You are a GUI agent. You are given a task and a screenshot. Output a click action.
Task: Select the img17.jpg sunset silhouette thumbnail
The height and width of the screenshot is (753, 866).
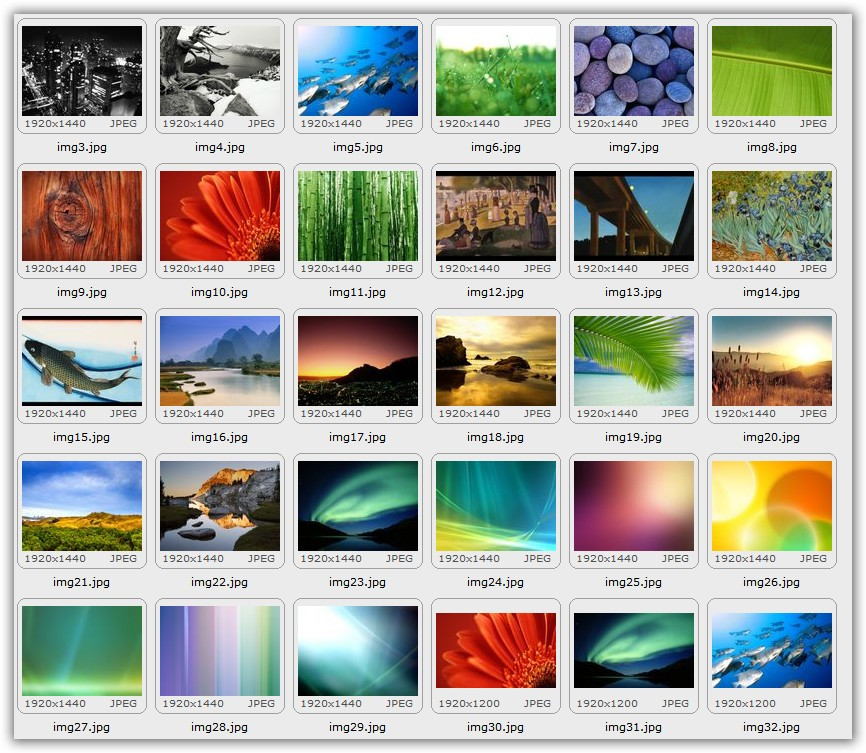pyautogui.click(x=358, y=361)
